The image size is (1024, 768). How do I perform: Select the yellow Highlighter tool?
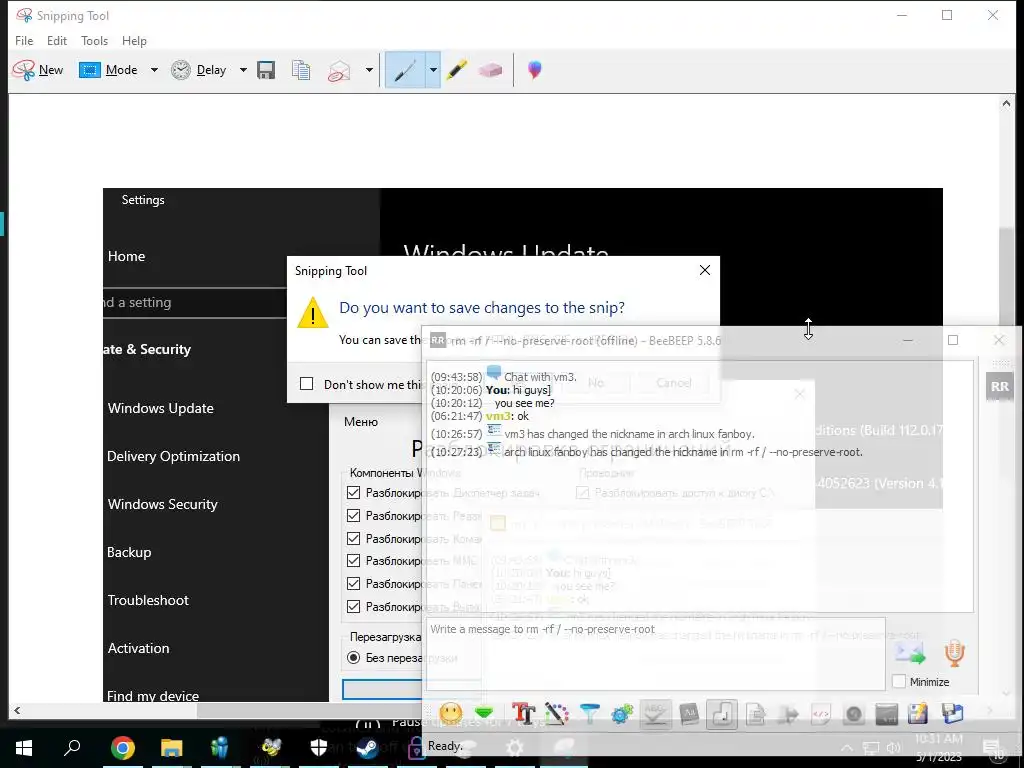(457, 70)
